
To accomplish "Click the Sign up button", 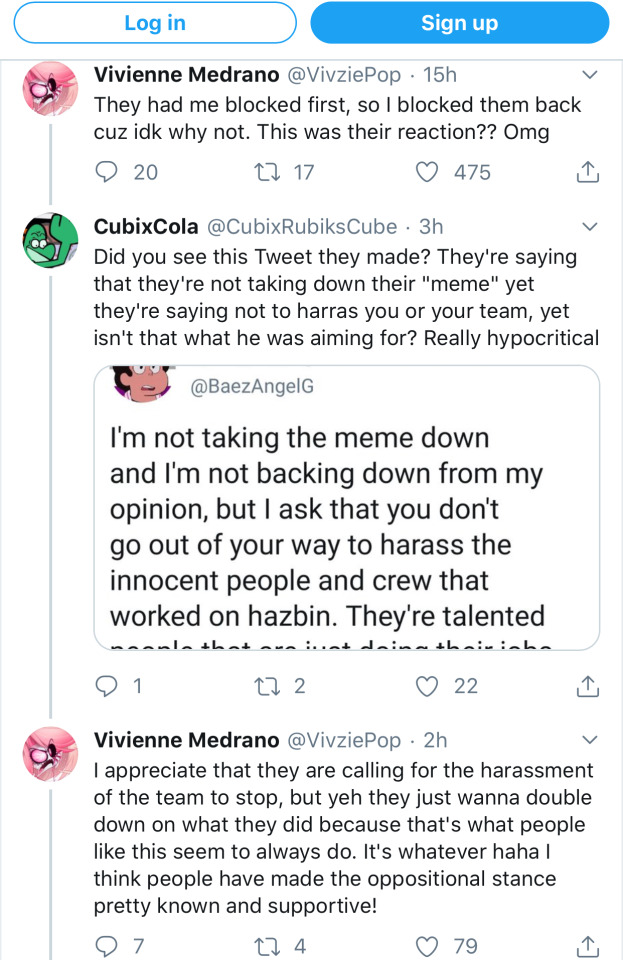I will point(459,23).
